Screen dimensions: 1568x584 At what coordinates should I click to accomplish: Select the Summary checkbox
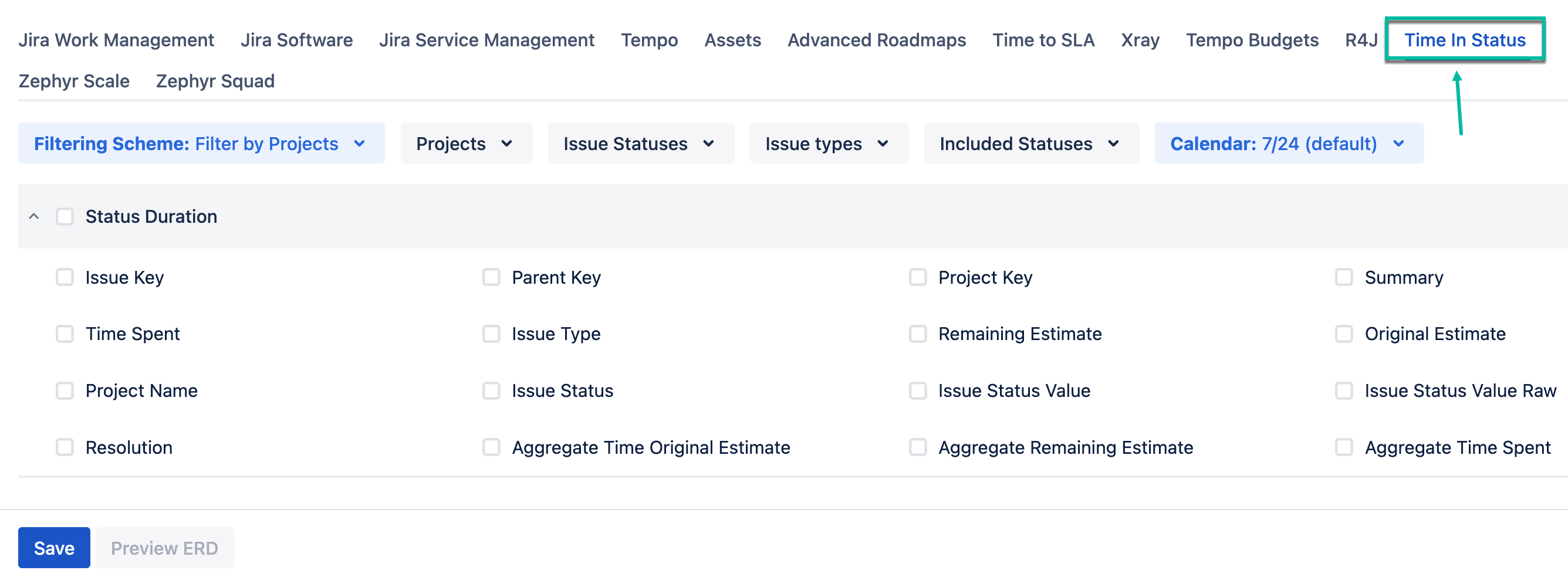[x=1344, y=277]
